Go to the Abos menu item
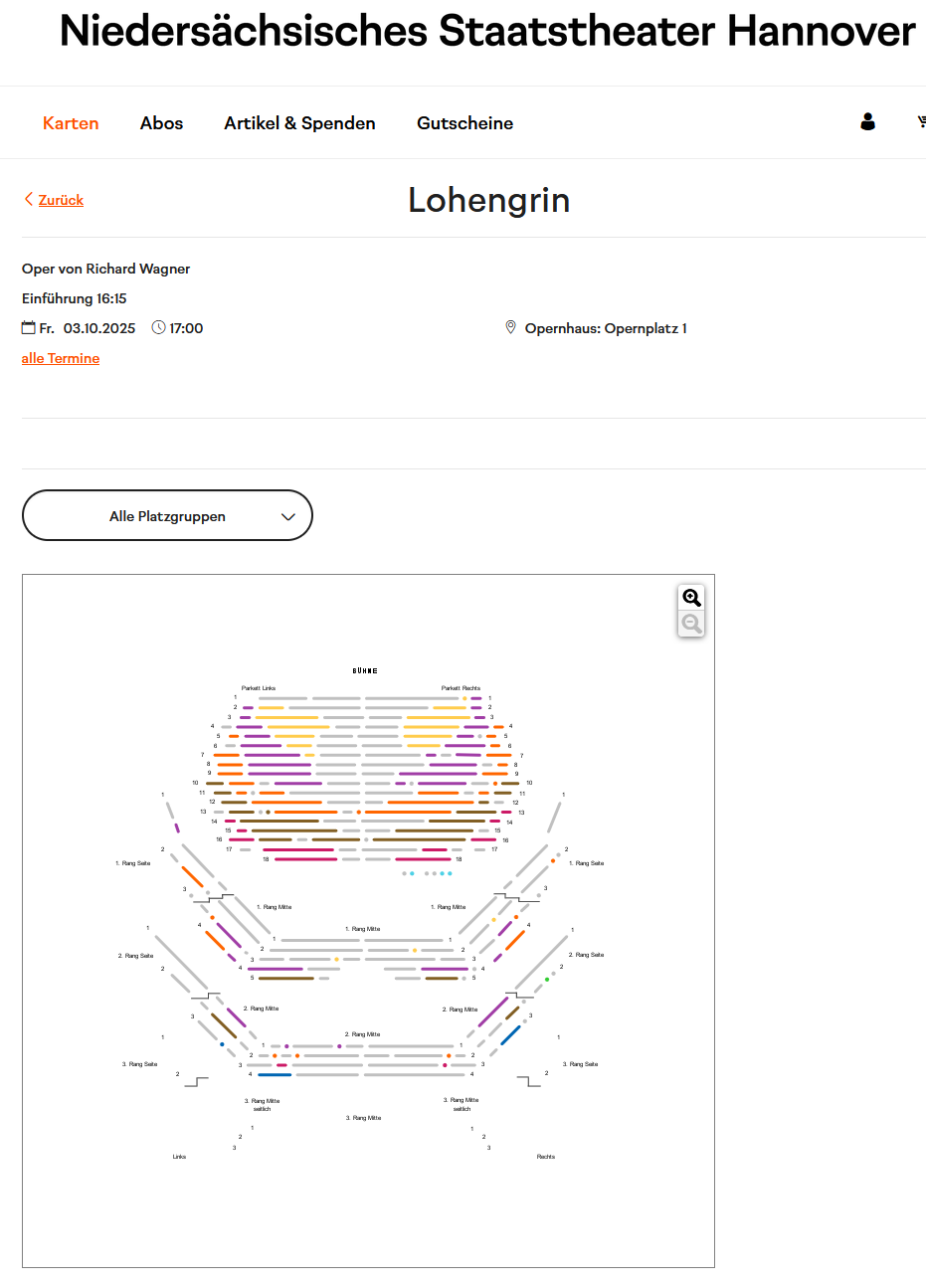The height and width of the screenshot is (1288, 926). tap(161, 123)
